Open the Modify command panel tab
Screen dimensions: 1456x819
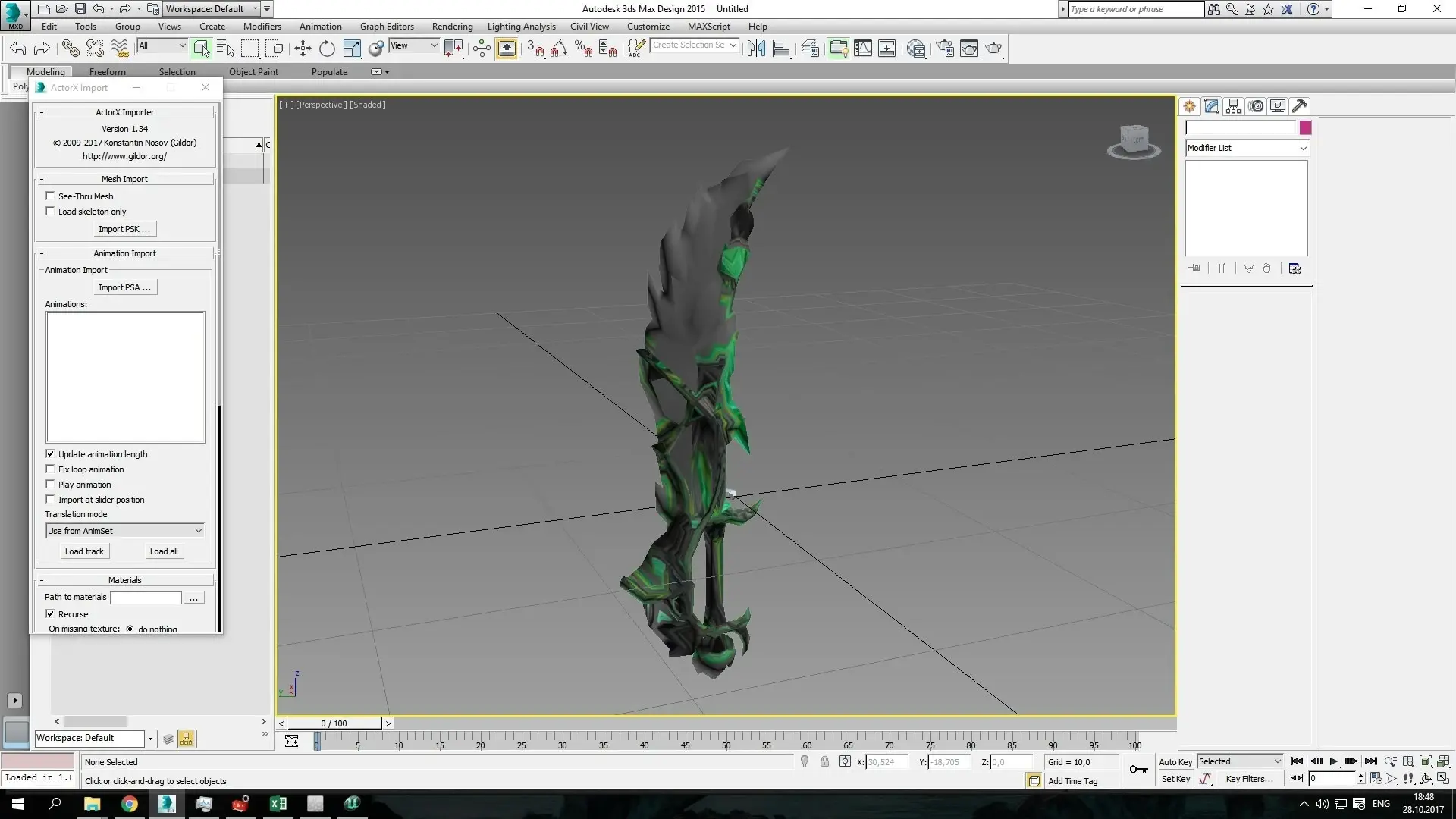[1211, 106]
